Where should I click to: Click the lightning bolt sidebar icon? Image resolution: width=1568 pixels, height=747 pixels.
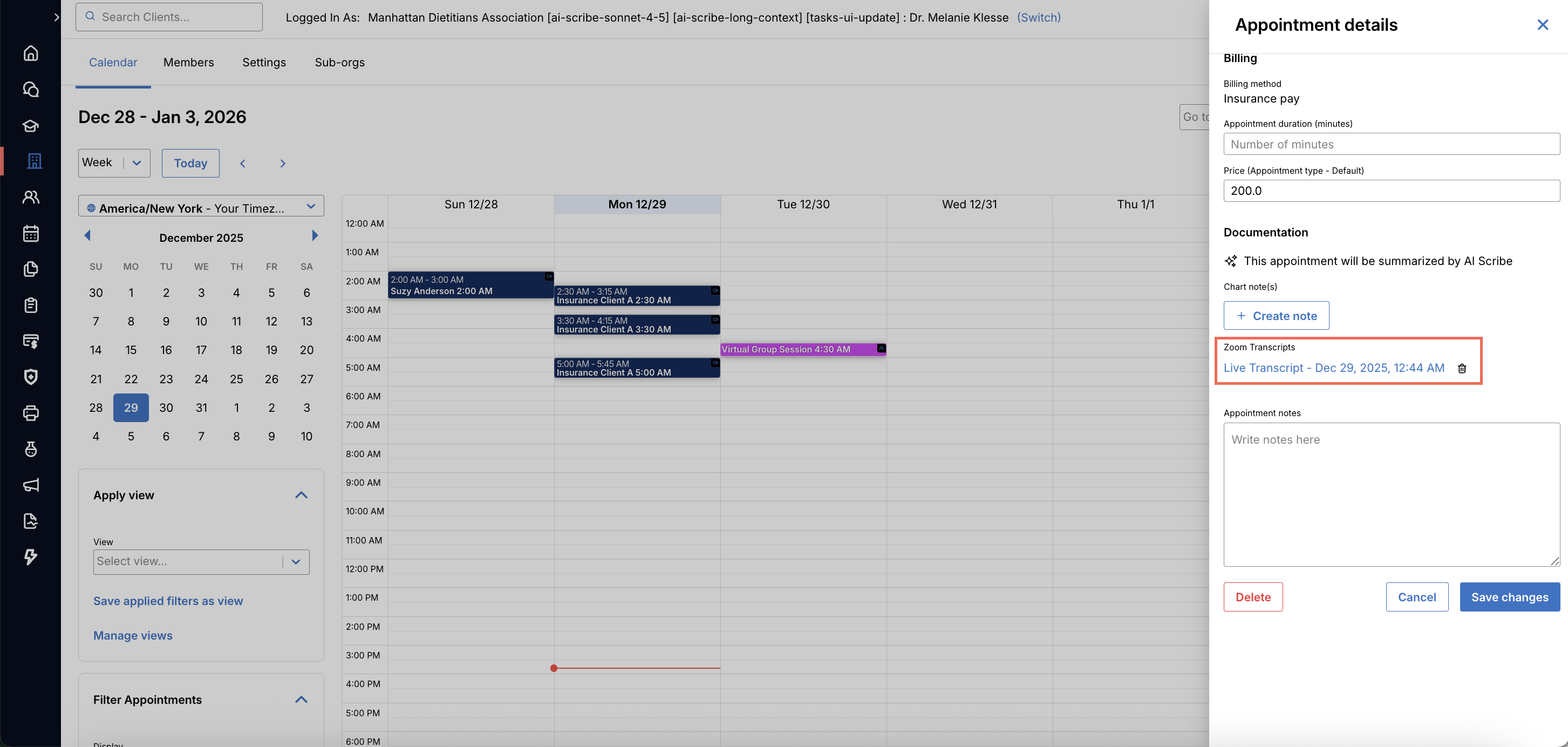point(30,556)
